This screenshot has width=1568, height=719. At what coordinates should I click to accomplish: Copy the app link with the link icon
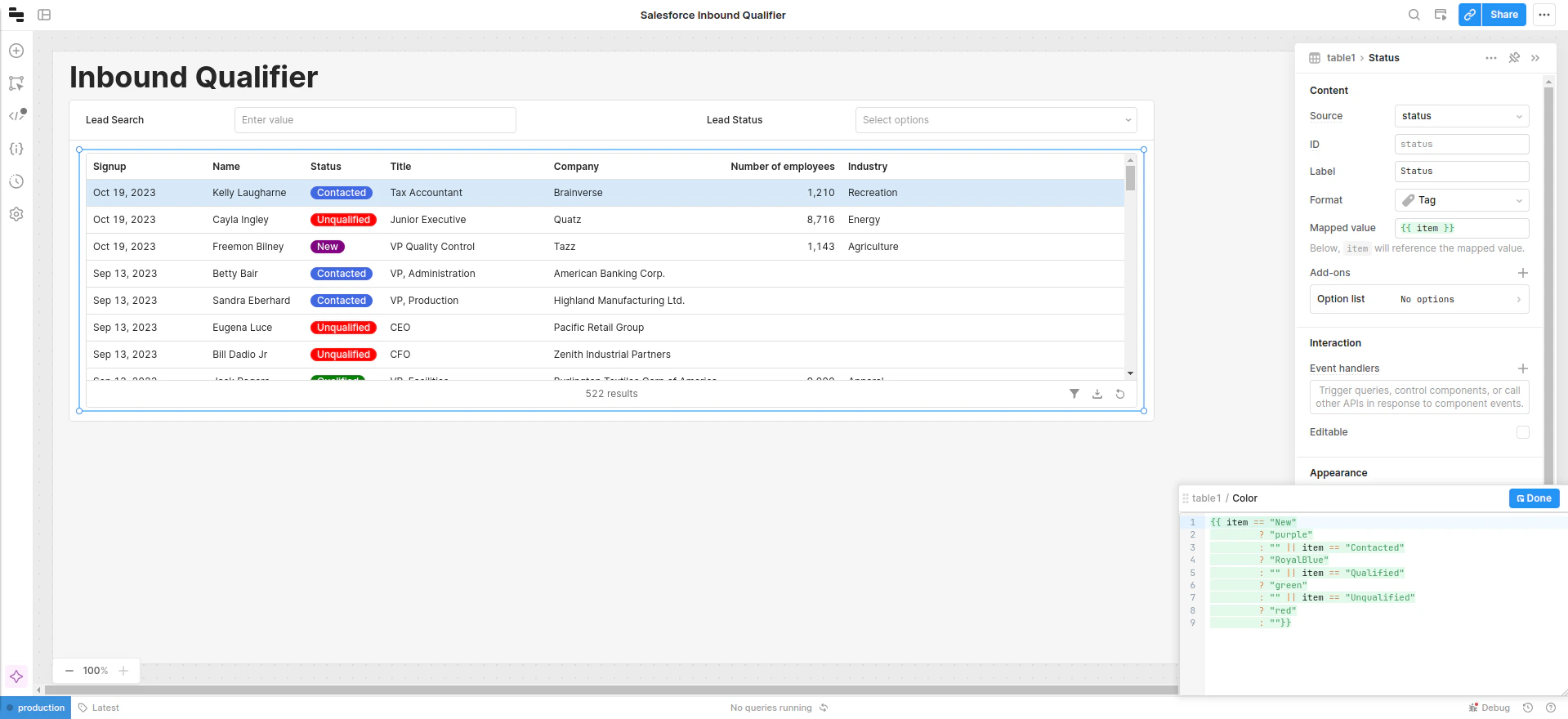(1470, 15)
